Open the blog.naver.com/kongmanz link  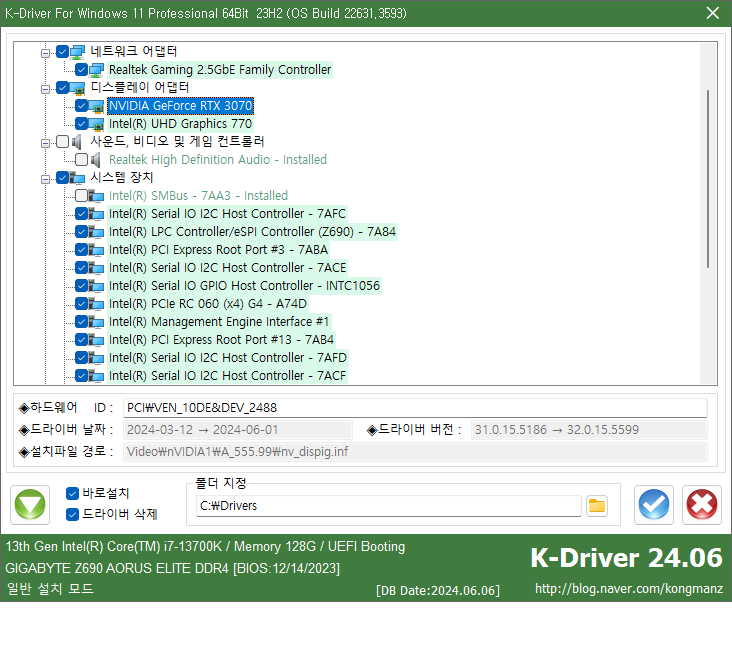pos(629,589)
